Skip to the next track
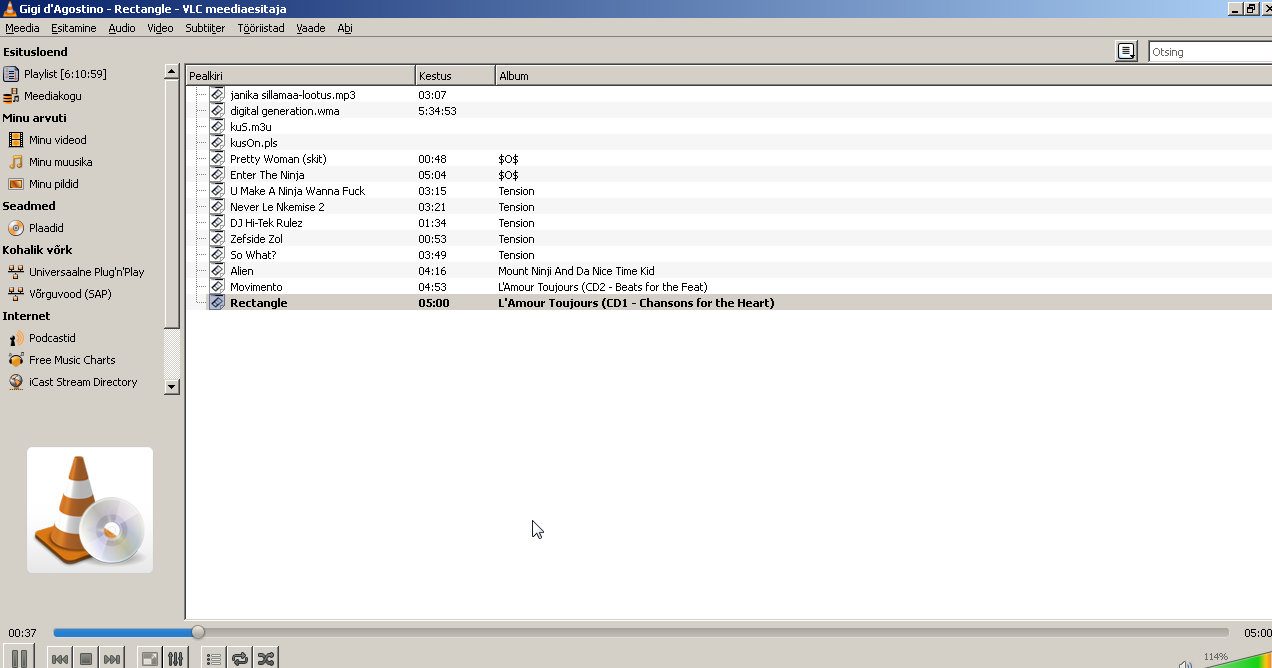 [112, 659]
